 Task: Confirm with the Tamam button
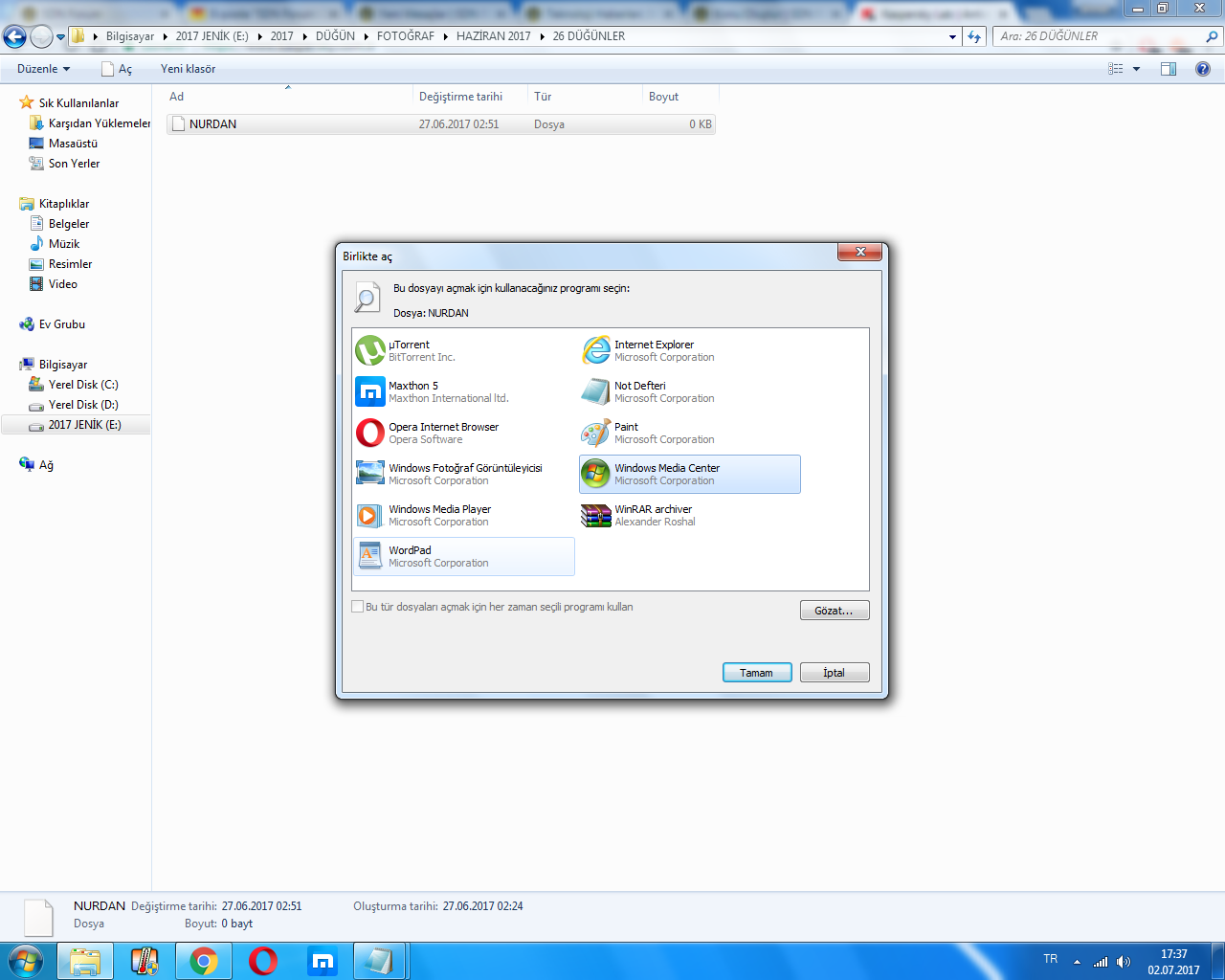pos(757,673)
